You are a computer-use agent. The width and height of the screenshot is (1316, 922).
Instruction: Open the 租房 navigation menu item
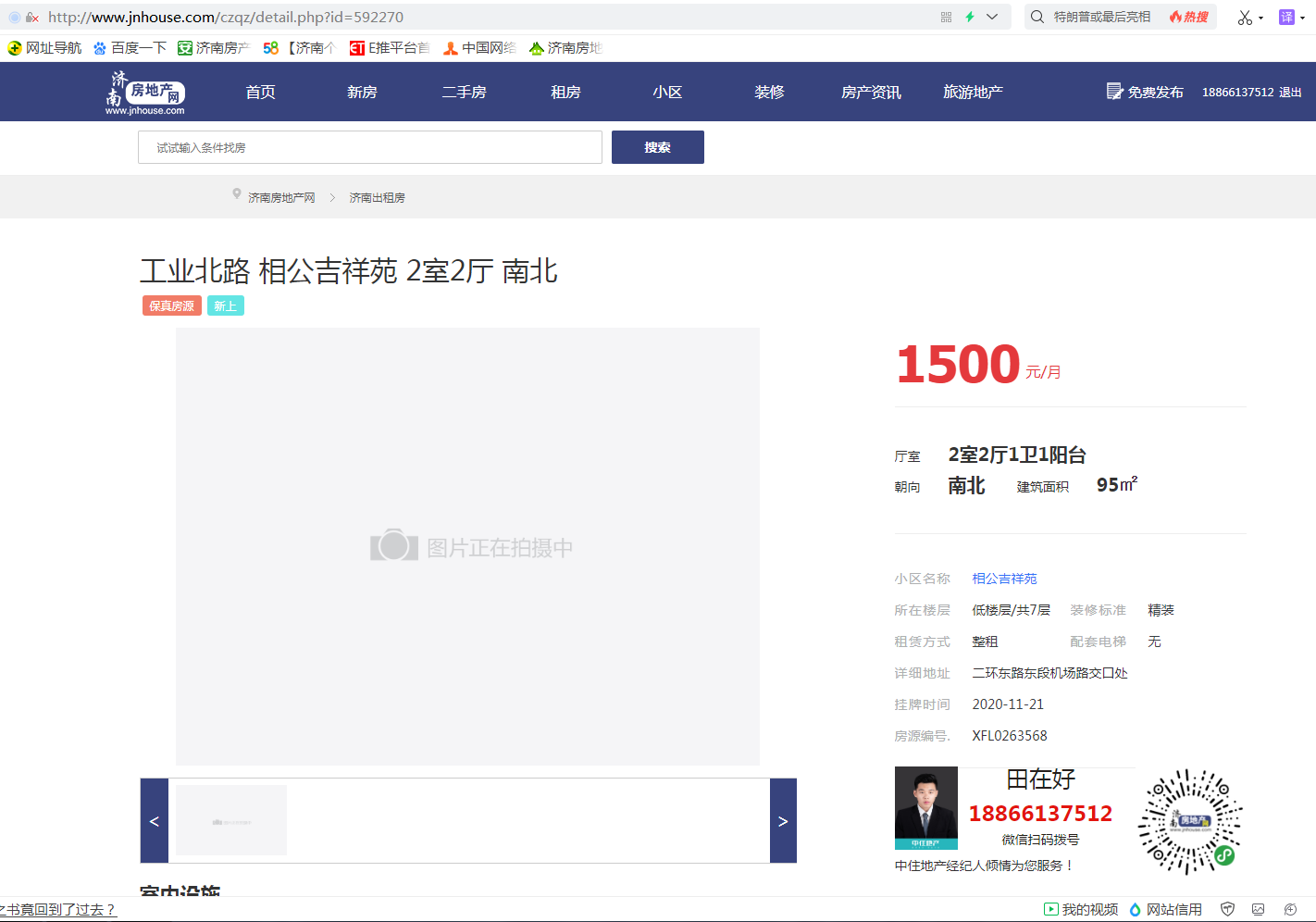click(565, 92)
